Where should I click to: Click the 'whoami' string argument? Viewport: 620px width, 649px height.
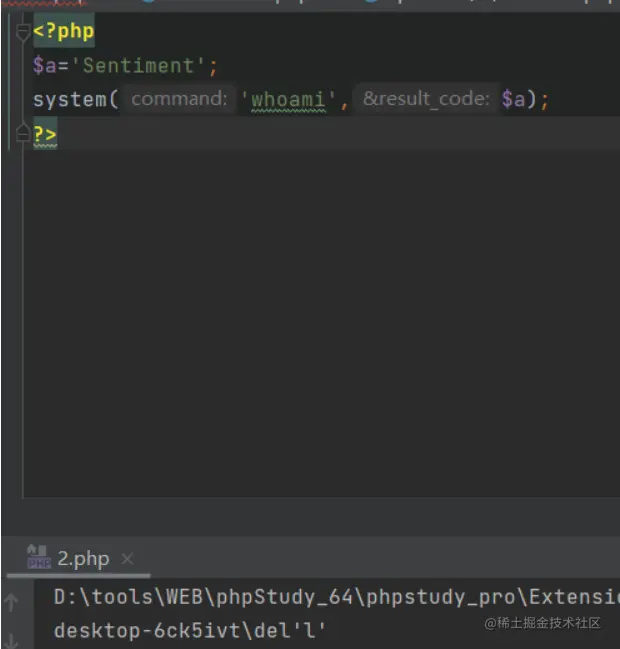pyautogui.click(x=288, y=100)
